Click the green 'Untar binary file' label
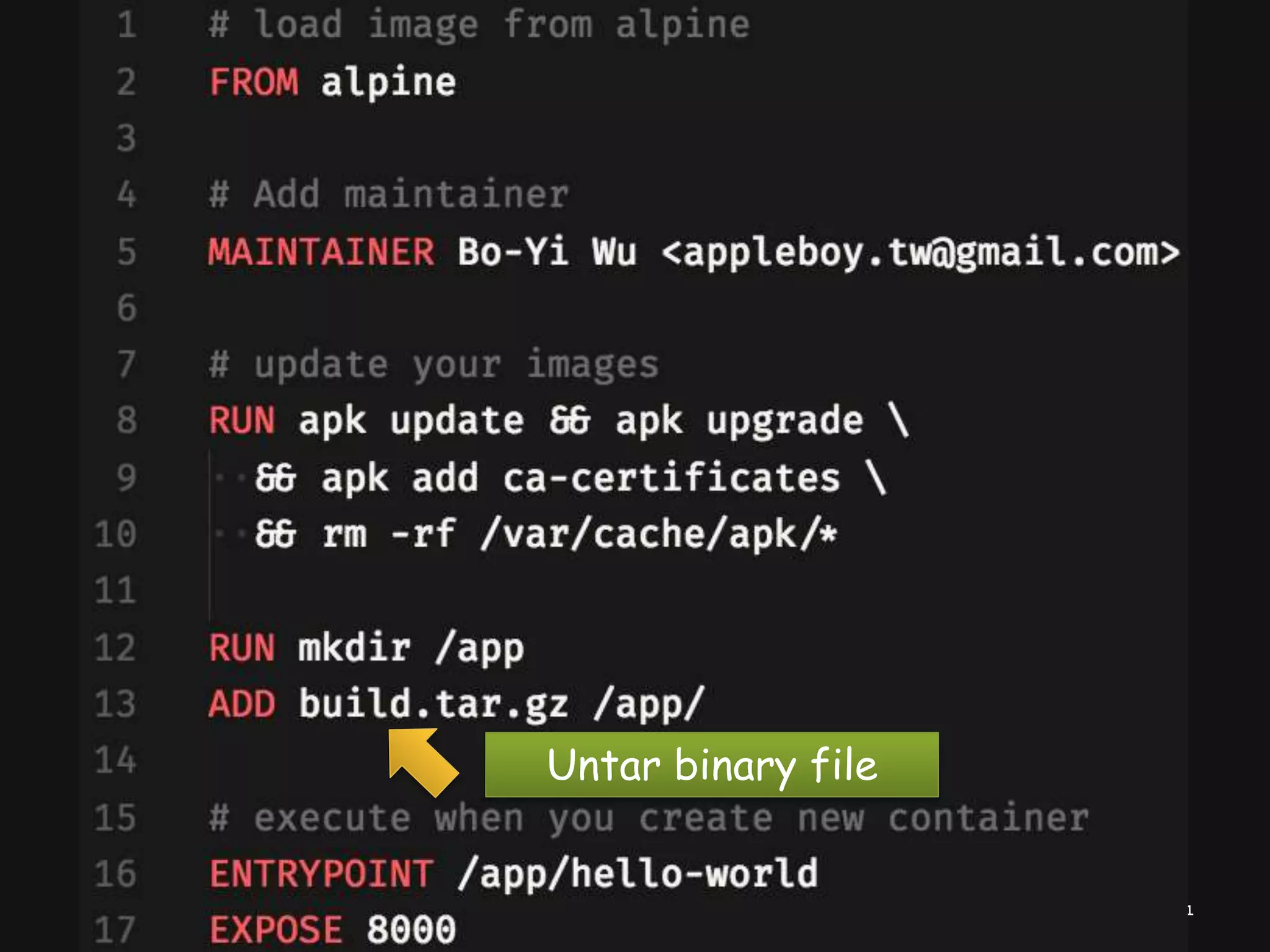Screen dimensions: 1270x952 point(711,764)
